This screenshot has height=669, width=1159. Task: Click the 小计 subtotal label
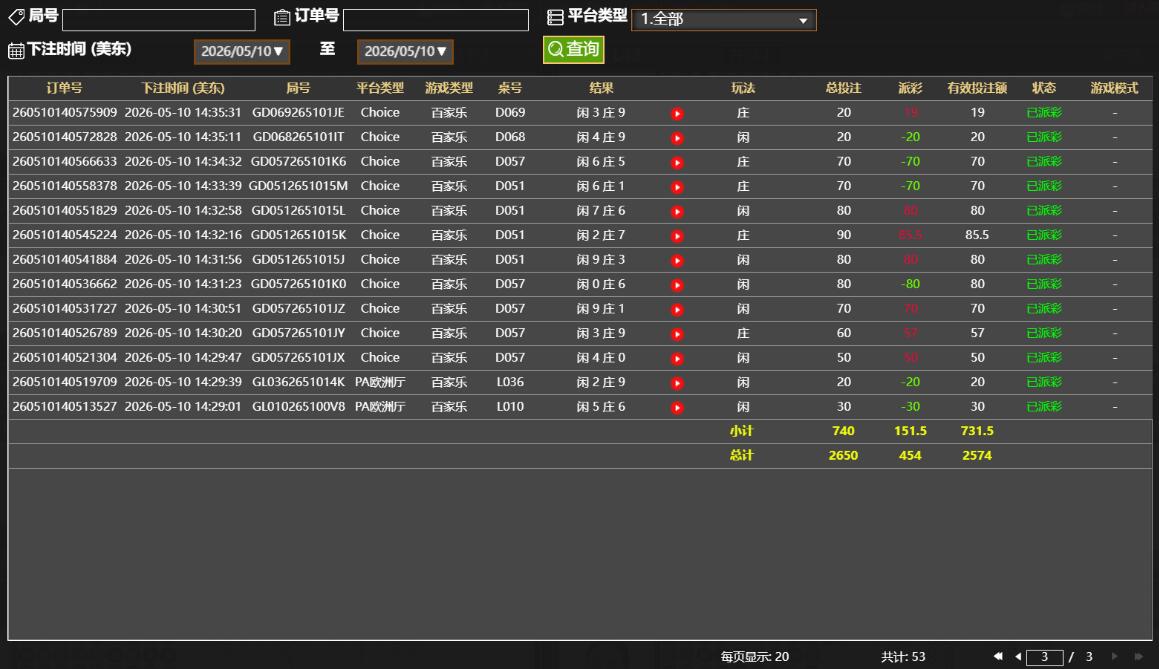click(741, 431)
